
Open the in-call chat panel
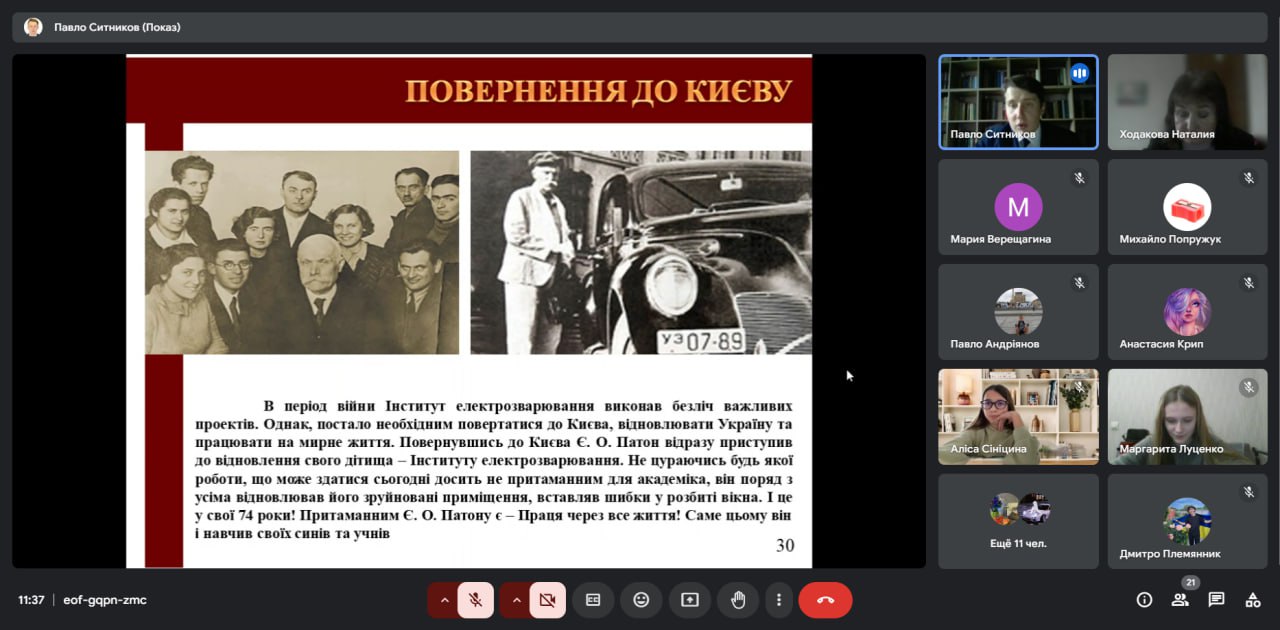1216,600
